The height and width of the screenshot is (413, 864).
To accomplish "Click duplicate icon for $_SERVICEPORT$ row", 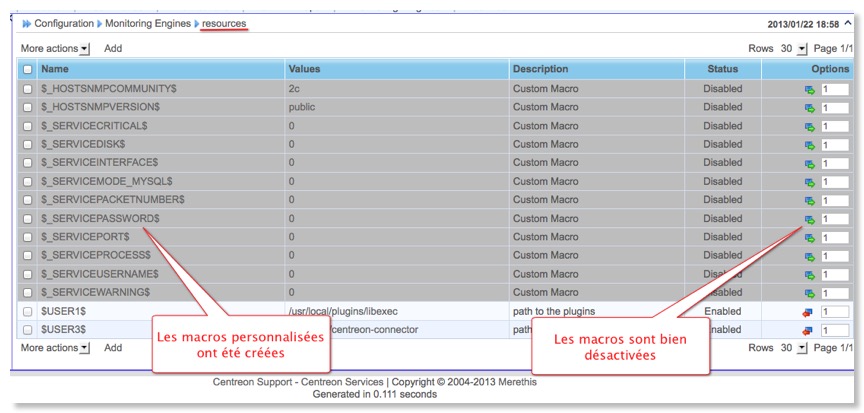I will pos(809,237).
